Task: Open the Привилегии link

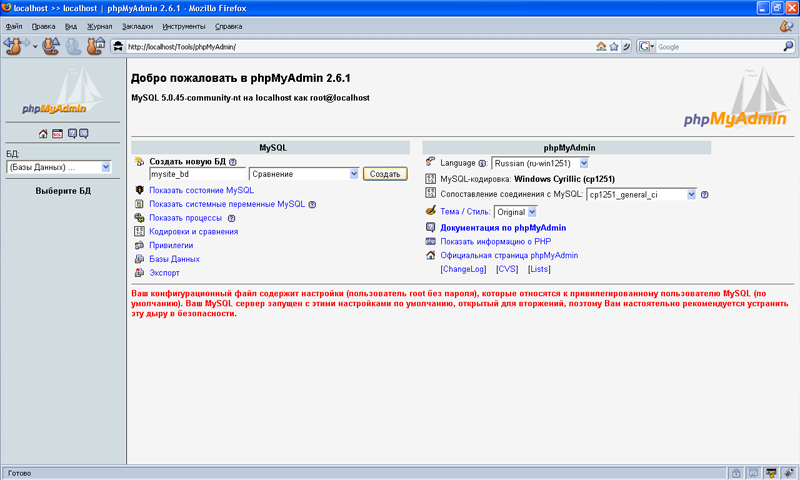Action: [171, 245]
